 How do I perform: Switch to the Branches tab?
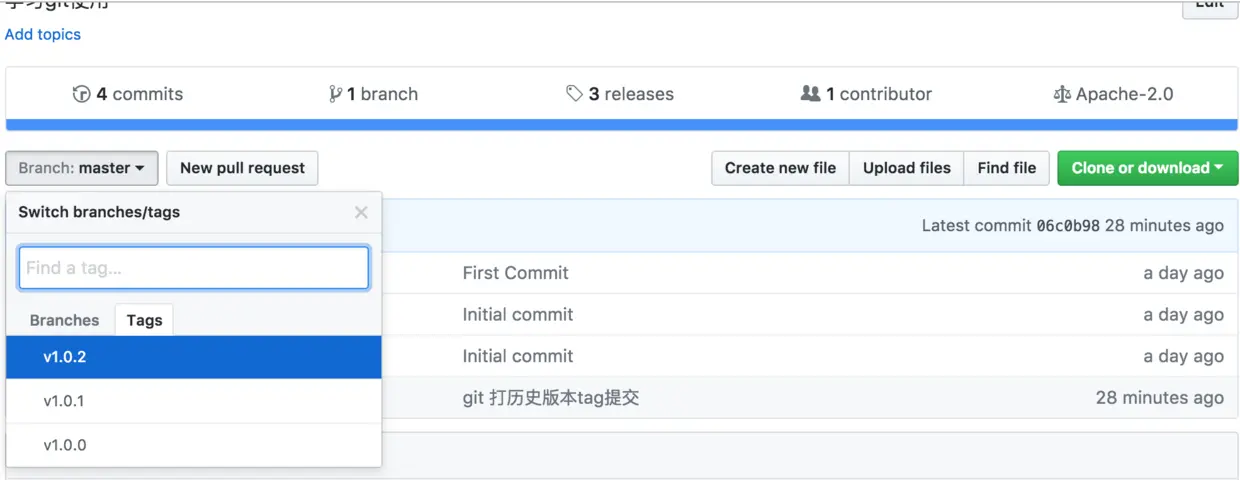pyautogui.click(x=64, y=320)
